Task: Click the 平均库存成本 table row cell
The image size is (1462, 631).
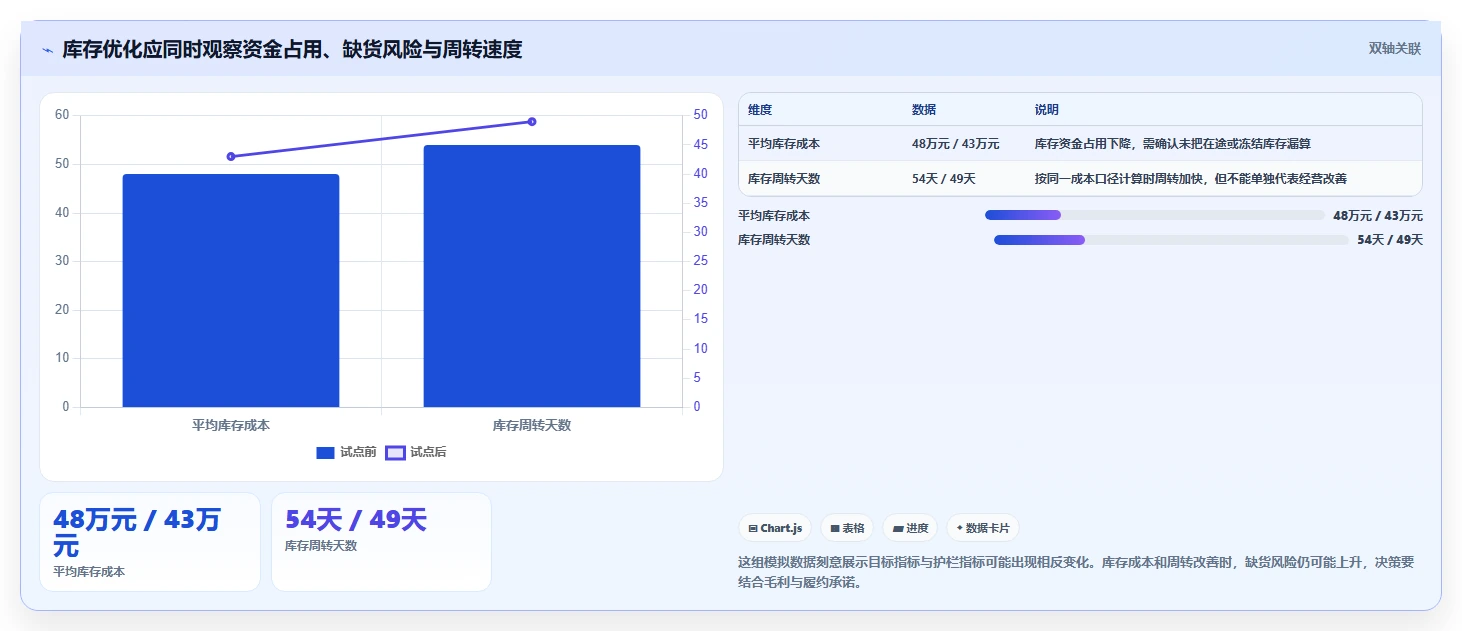Action: coord(784,144)
